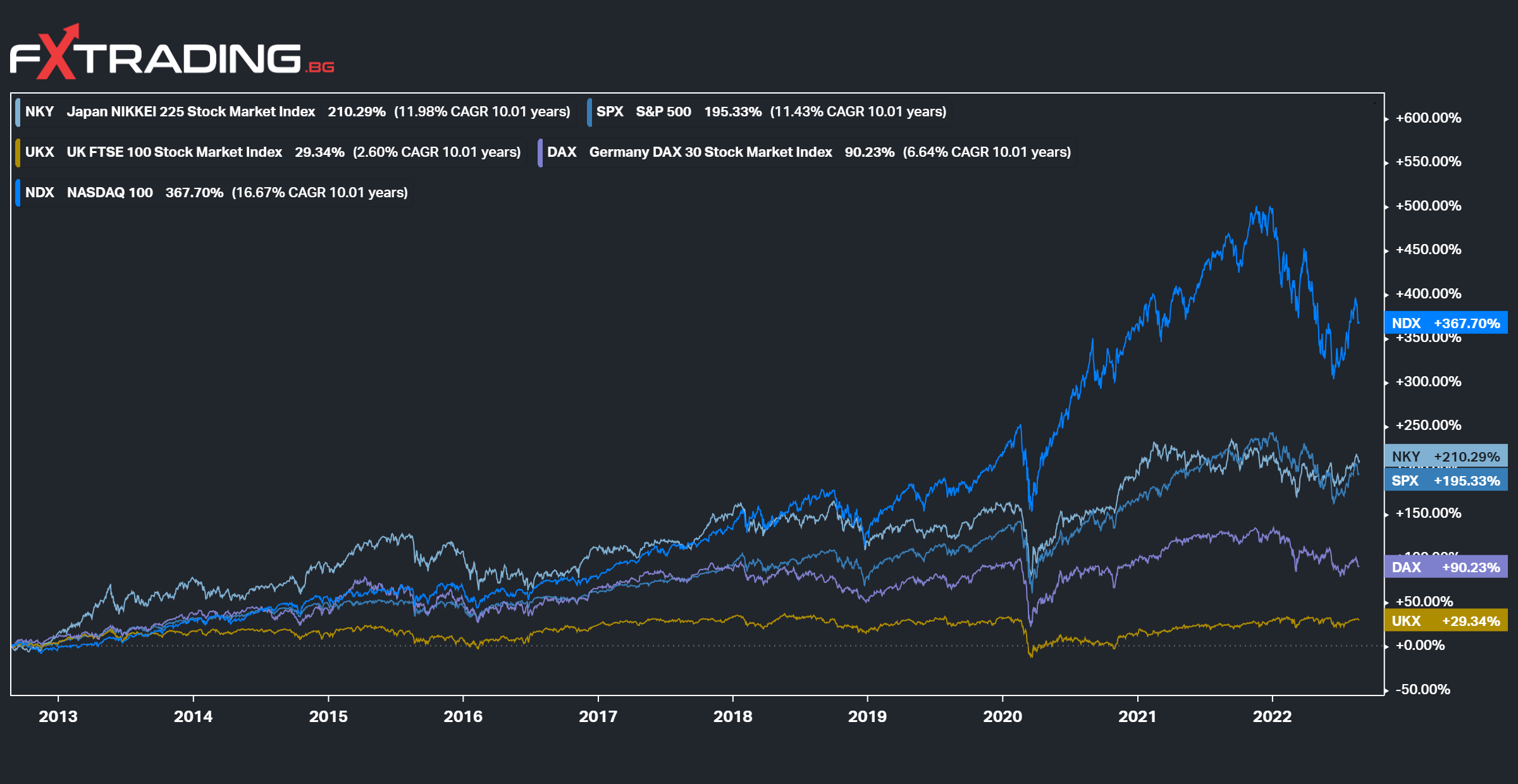Click the "(11.98% CAGR 10.01 years)" text
The width and height of the screenshot is (1518, 784).
coord(482,112)
